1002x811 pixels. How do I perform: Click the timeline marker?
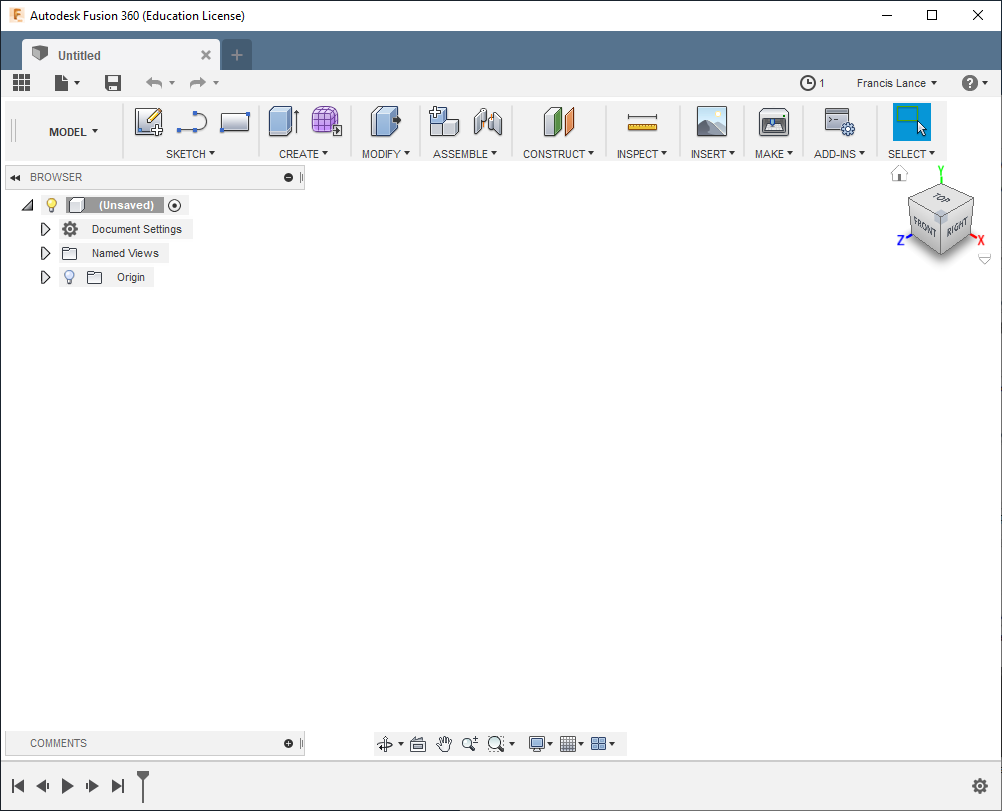pyautogui.click(x=143, y=786)
